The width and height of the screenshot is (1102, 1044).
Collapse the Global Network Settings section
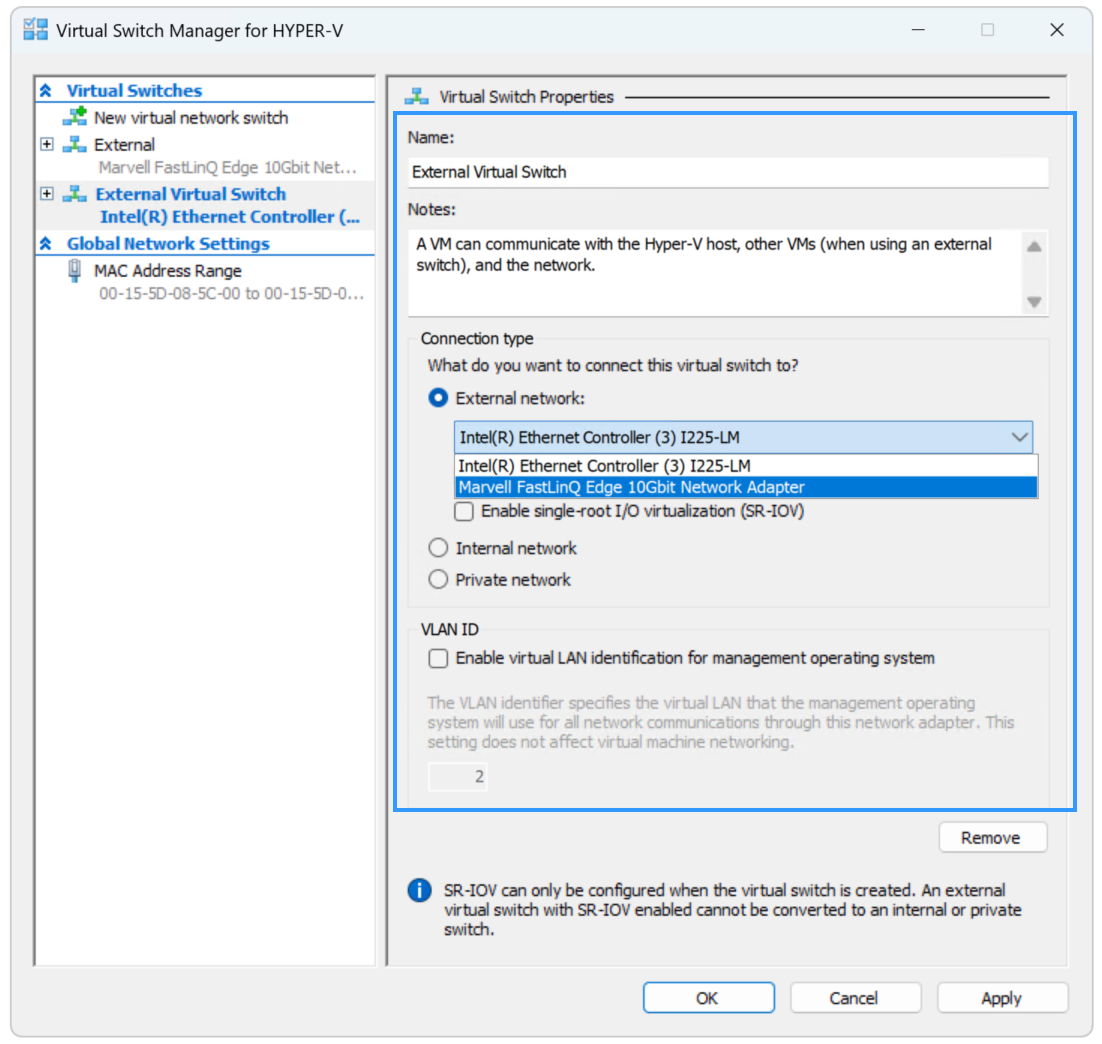click(45, 244)
